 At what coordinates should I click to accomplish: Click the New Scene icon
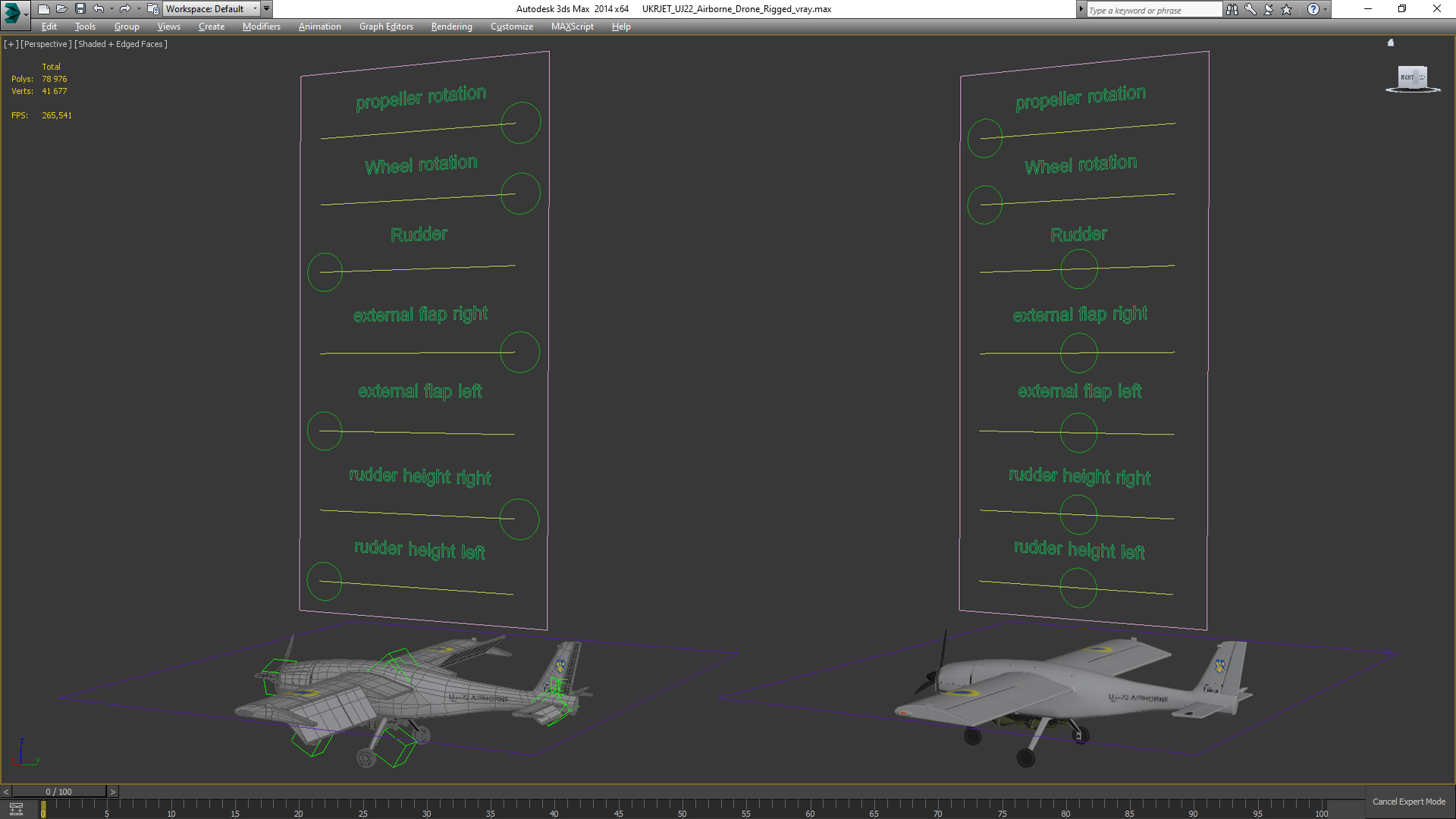(x=43, y=9)
